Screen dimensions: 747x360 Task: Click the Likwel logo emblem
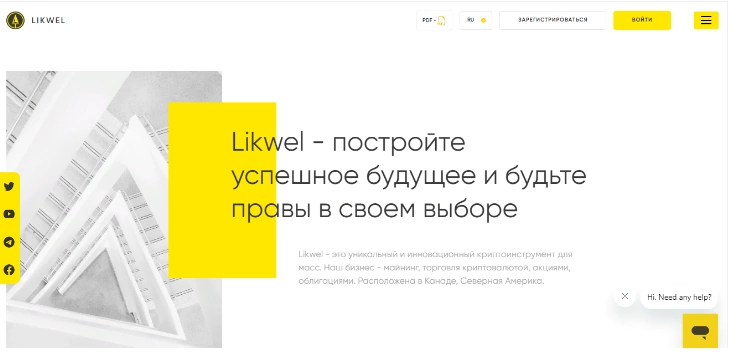point(15,20)
